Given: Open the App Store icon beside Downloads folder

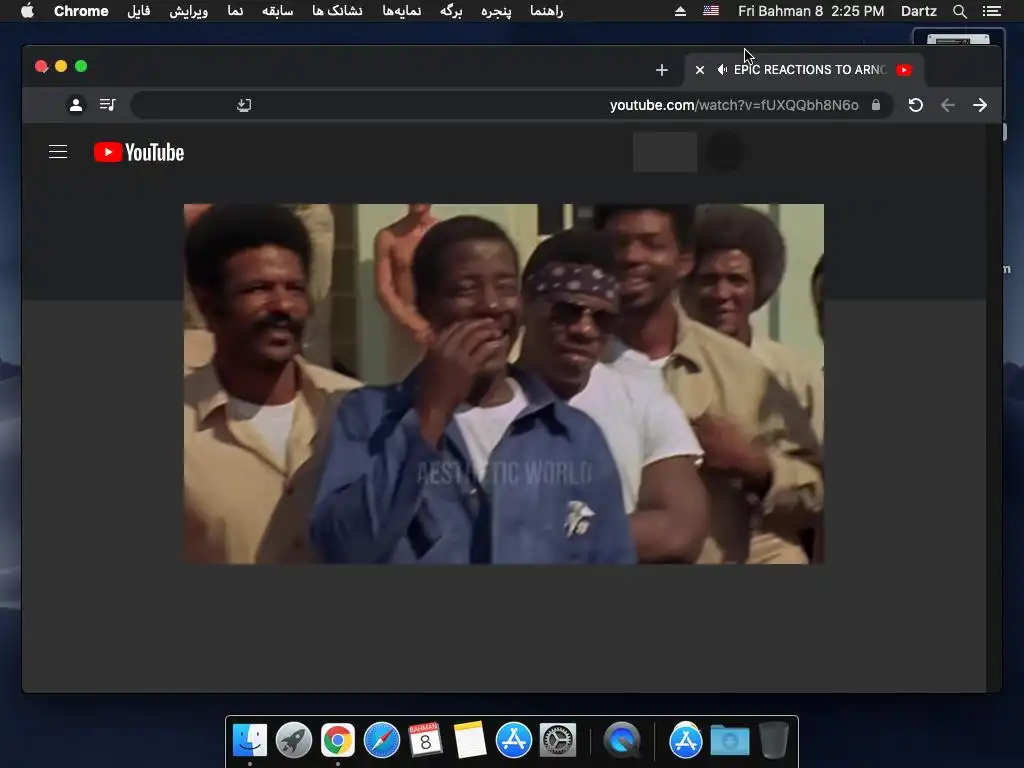Looking at the screenshot, I should (x=686, y=741).
